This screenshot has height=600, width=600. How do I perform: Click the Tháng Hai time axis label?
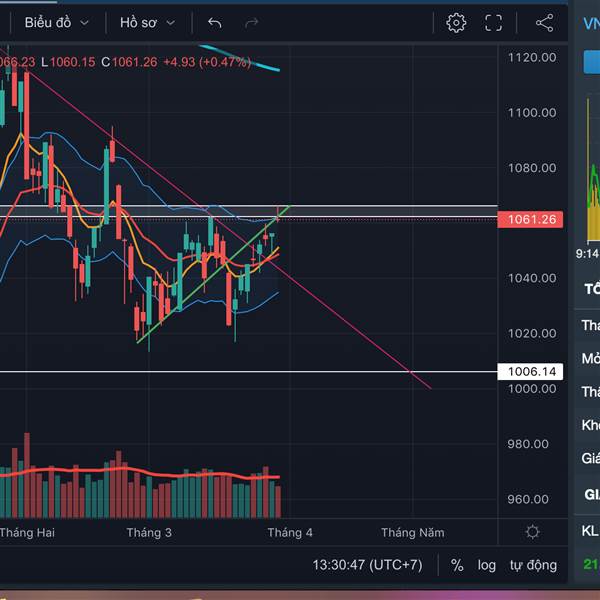pos(28,532)
